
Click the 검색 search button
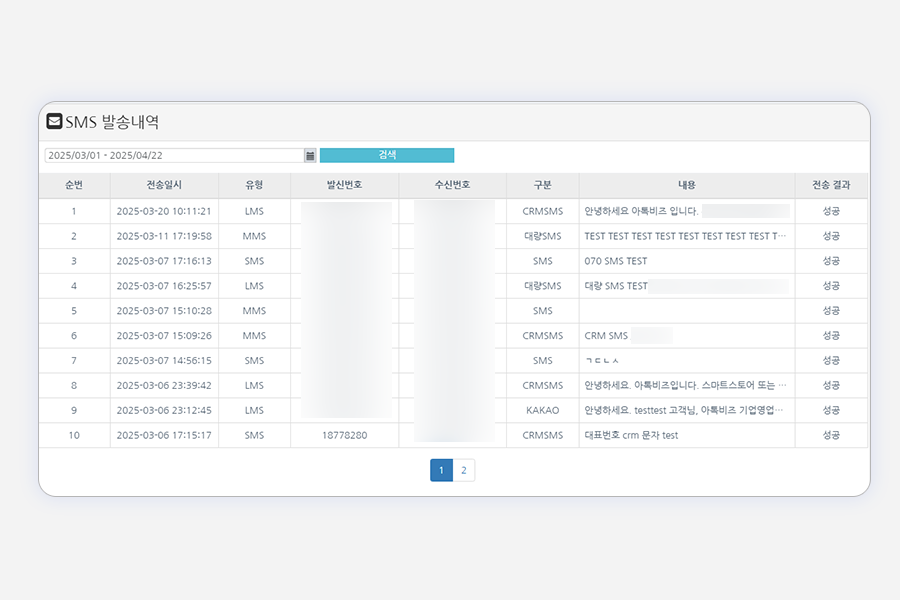pyautogui.click(x=386, y=155)
